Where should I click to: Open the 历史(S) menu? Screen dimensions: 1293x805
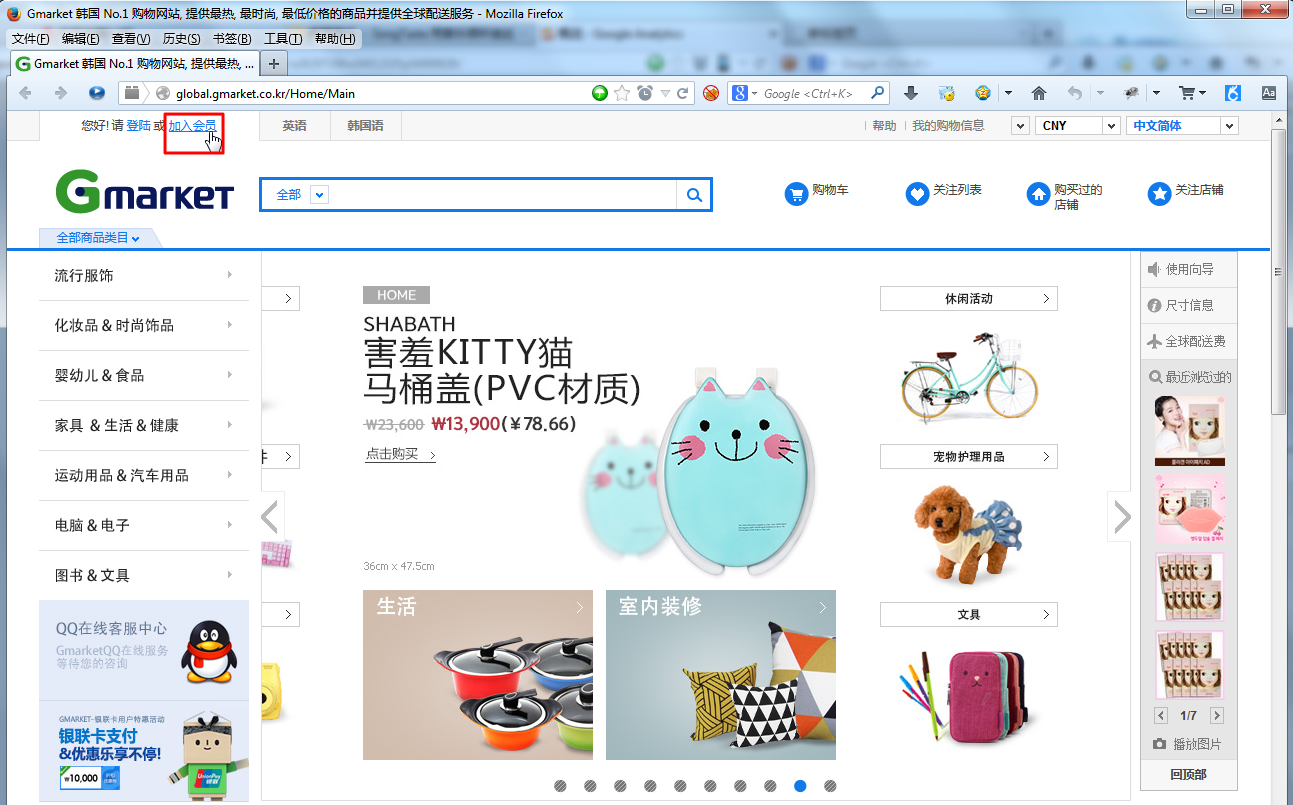(181, 39)
